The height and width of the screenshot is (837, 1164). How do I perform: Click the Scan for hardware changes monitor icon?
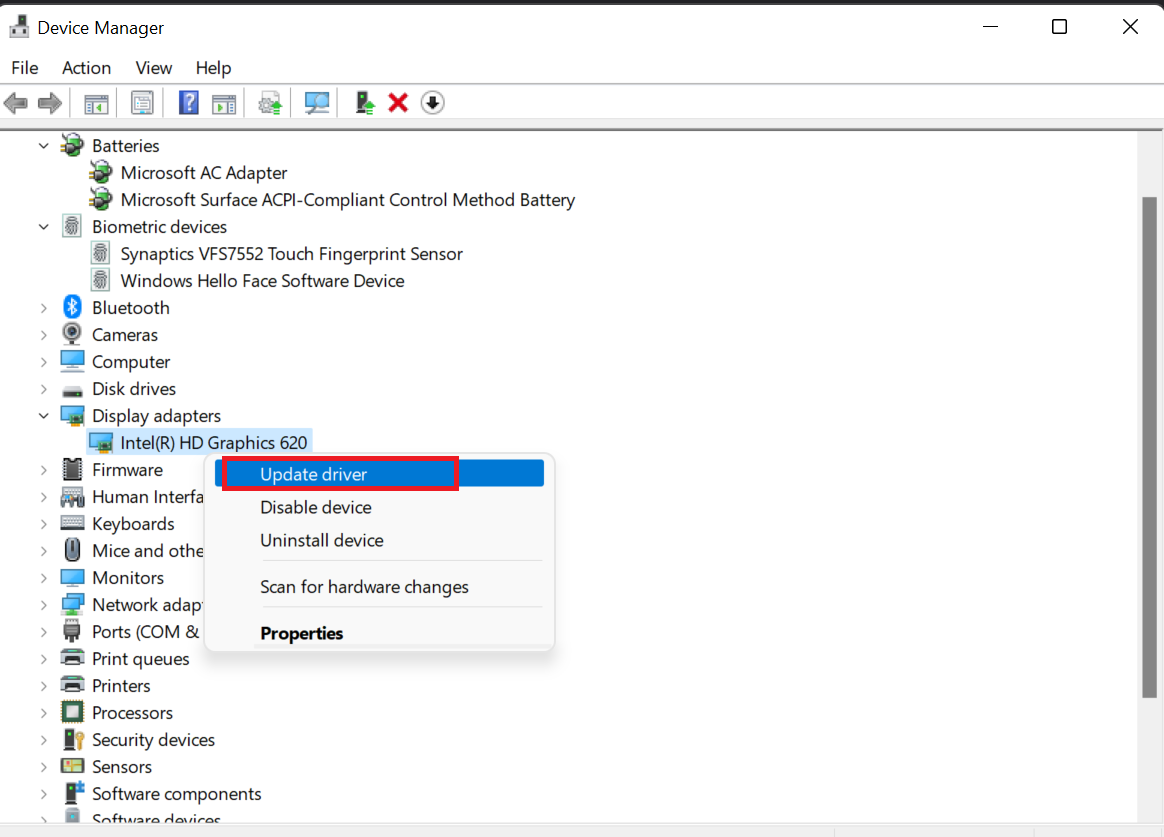pos(317,103)
